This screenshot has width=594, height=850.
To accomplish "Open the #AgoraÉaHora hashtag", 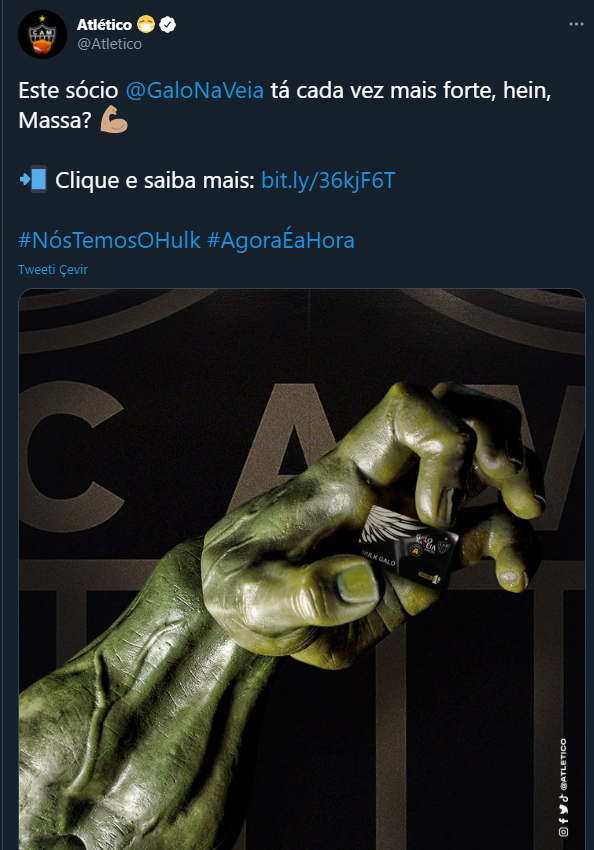I will (281, 240).
